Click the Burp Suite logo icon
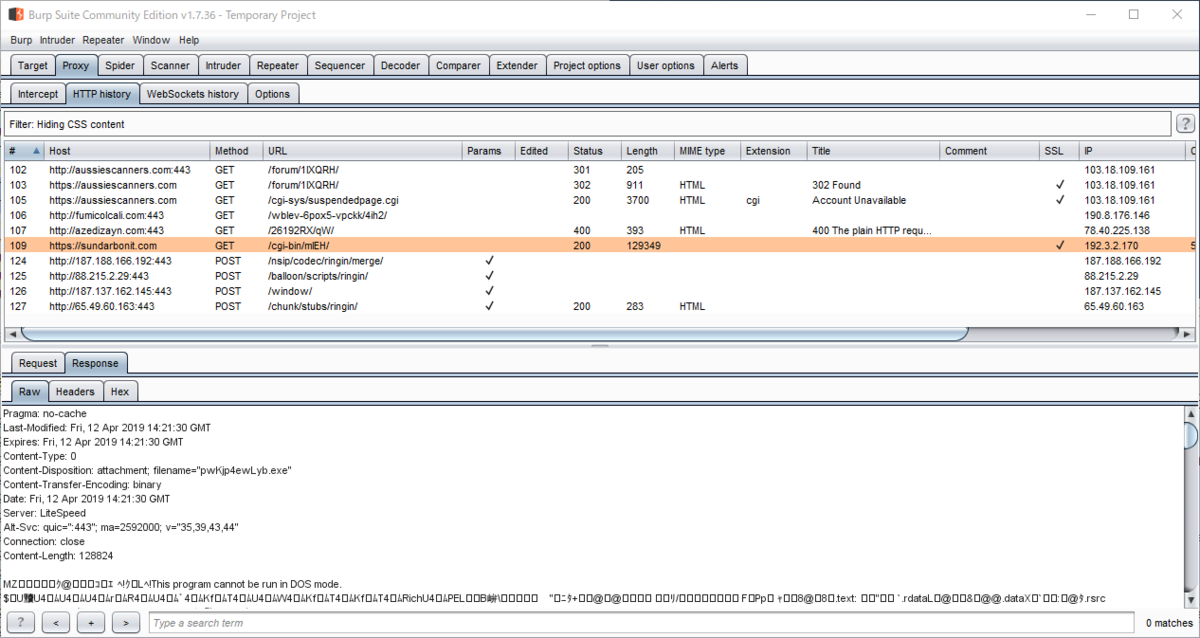1200x638 pixels. click(x=16, y=14)
